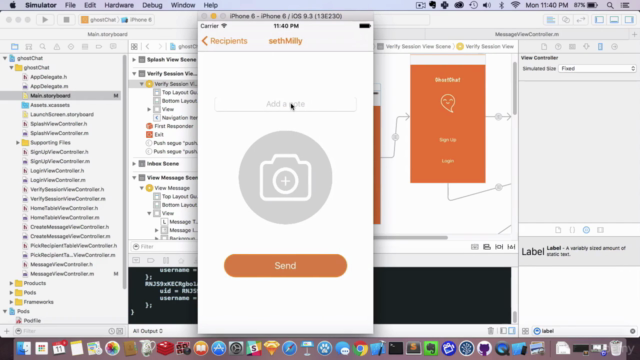Click the object library label filter field

coord(584,331)
